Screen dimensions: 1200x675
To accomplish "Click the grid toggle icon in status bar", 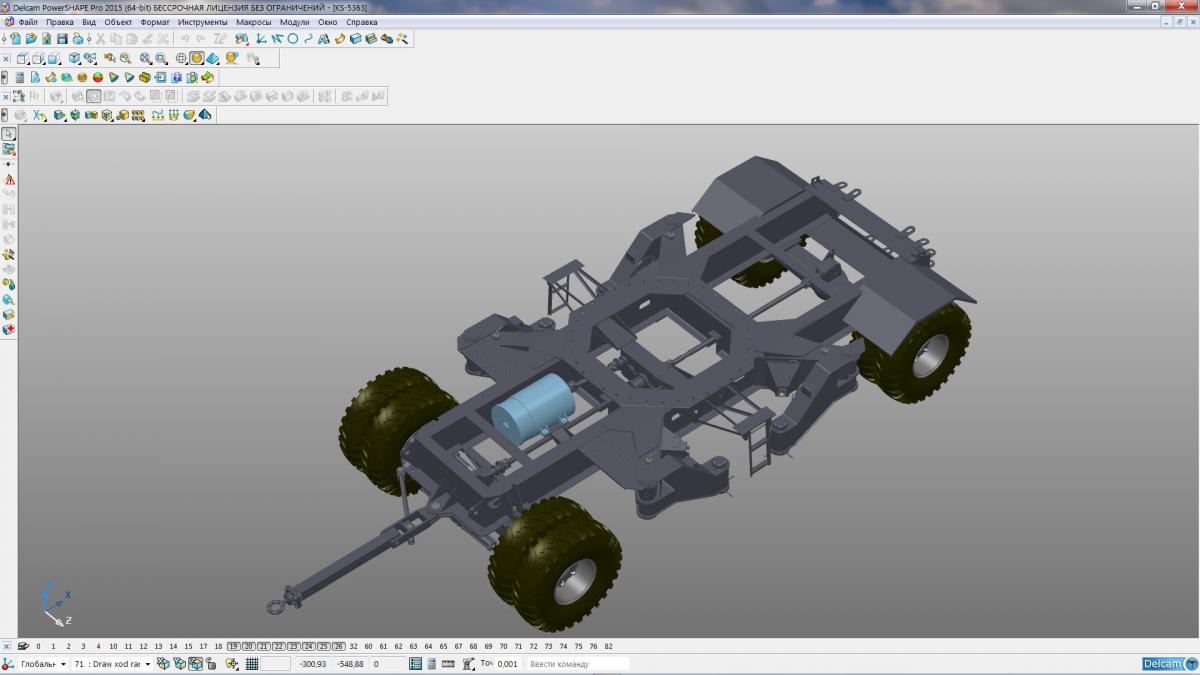I will (252, 663).
